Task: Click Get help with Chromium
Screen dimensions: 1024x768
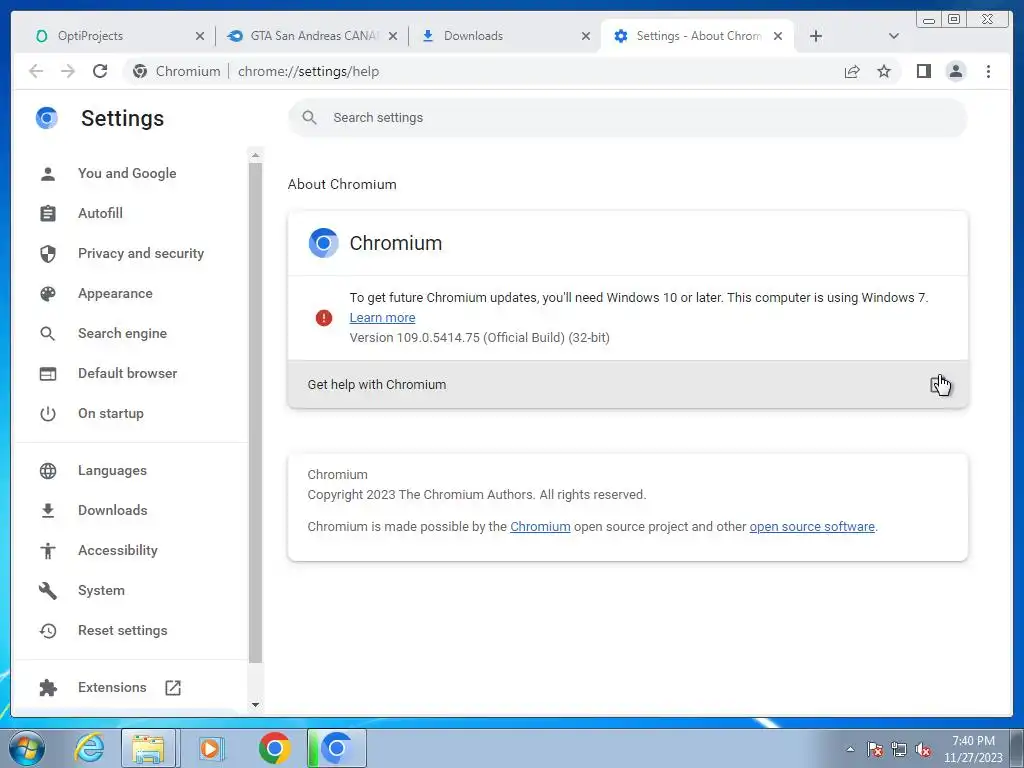Action: (x=628, y=385)
